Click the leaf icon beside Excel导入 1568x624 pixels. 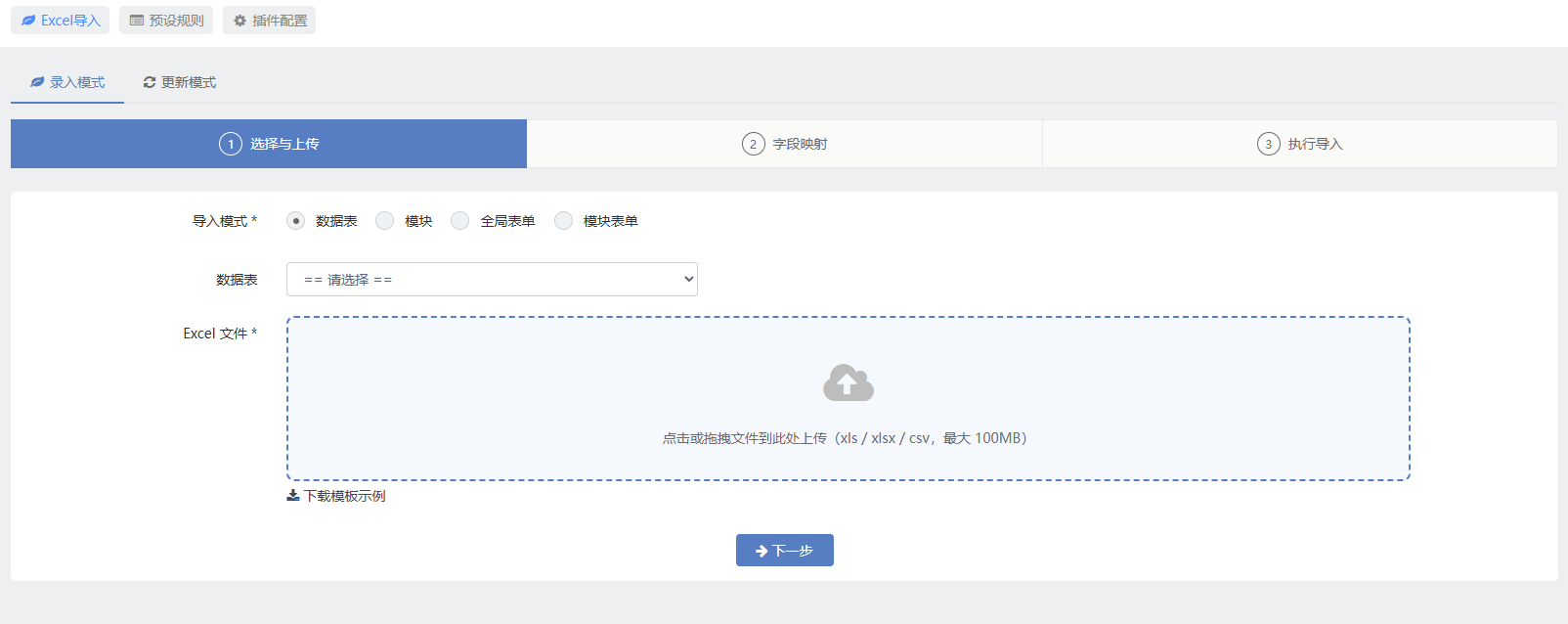28,21
